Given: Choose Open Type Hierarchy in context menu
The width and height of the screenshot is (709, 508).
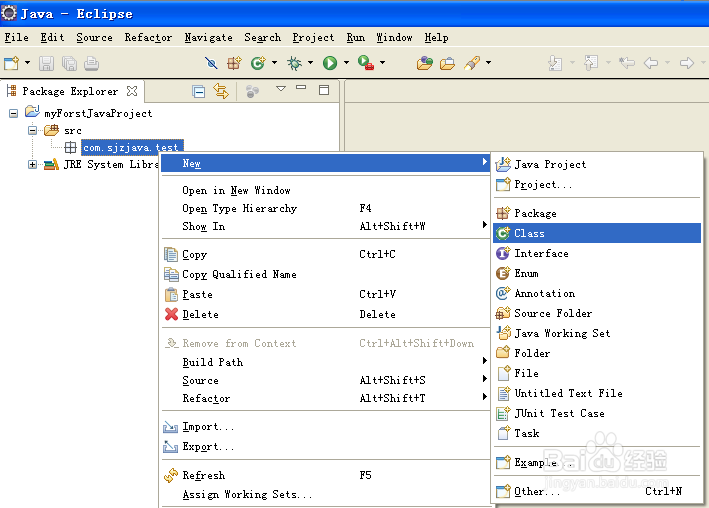Looking at the screenshot, I should (x=325, y=209).
